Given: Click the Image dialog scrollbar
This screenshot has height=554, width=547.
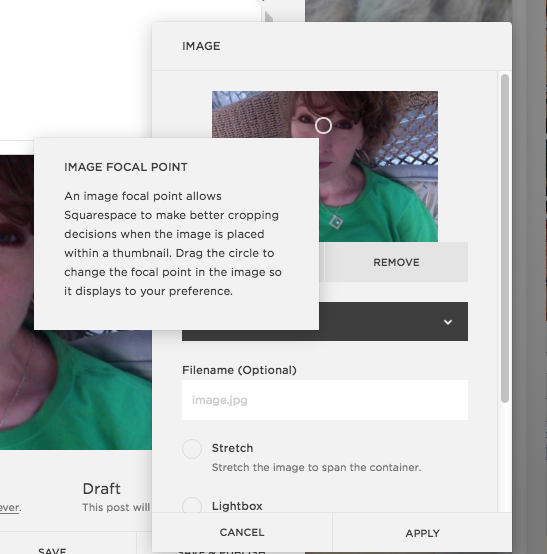Looking at the screenshot, I should [505, 238].
